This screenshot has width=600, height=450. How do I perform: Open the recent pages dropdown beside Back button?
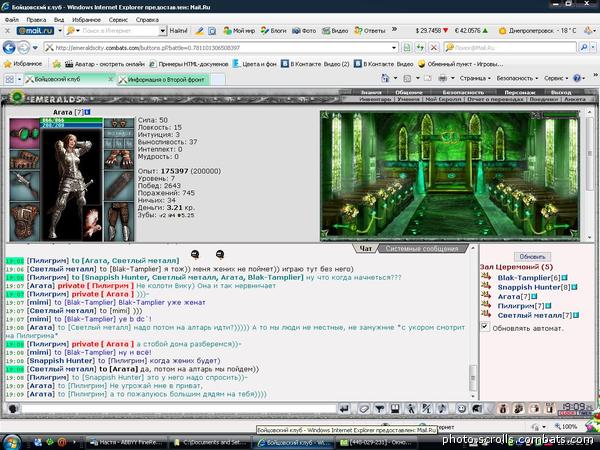(x=35, y=48)
